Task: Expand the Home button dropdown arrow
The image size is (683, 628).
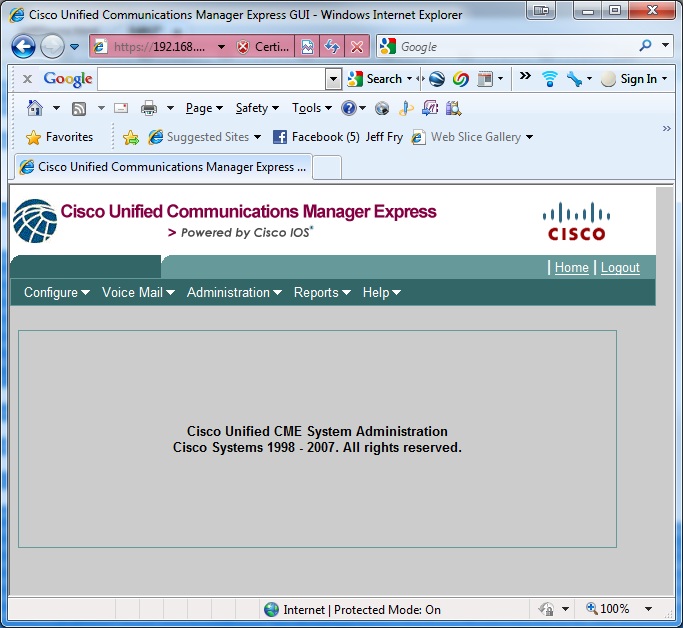Action: [56, 108]
